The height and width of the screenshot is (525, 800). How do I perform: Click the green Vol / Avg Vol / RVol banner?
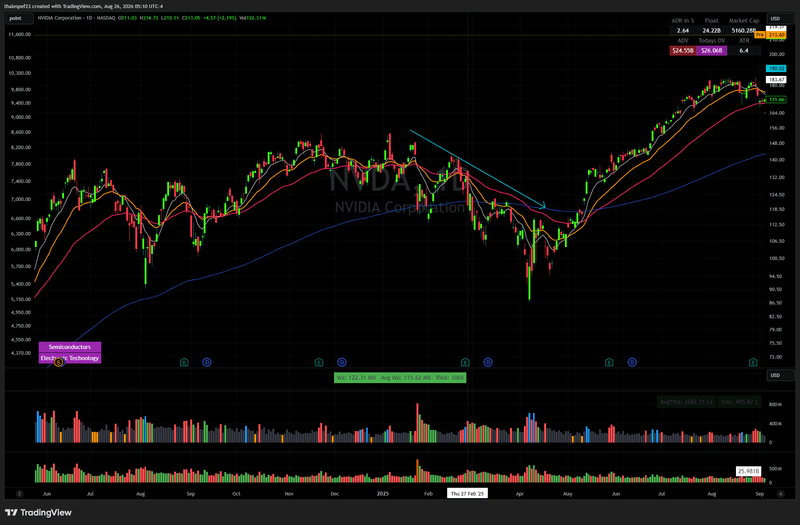[x=400, y=378]
